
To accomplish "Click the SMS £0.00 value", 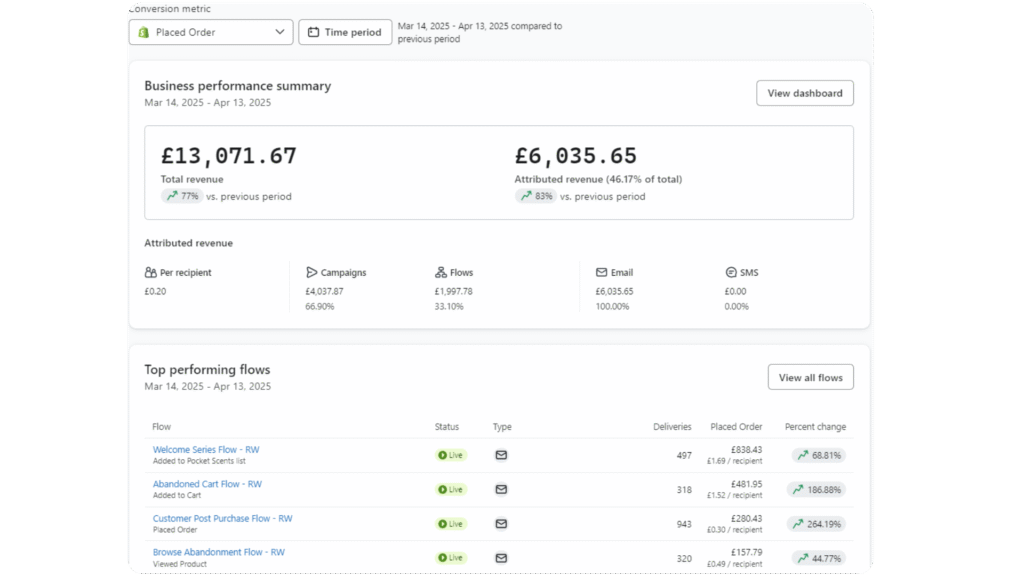I will point(735,291).
